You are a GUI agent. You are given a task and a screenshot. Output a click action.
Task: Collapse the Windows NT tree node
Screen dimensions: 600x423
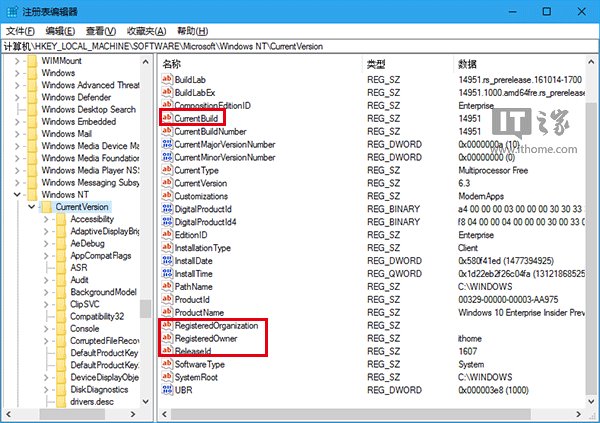click(x=17, y=194)
